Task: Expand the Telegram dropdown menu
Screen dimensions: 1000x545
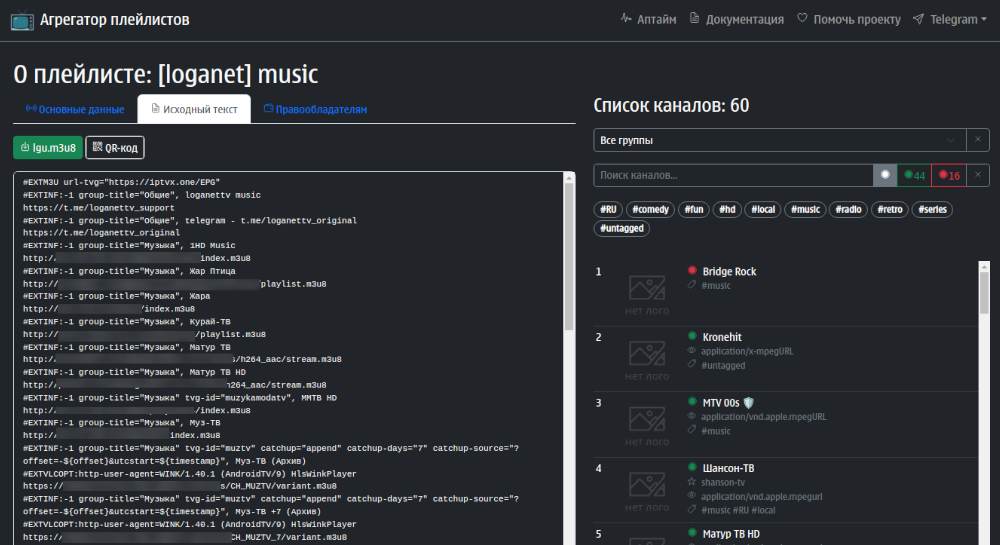Action: point(950,19)
